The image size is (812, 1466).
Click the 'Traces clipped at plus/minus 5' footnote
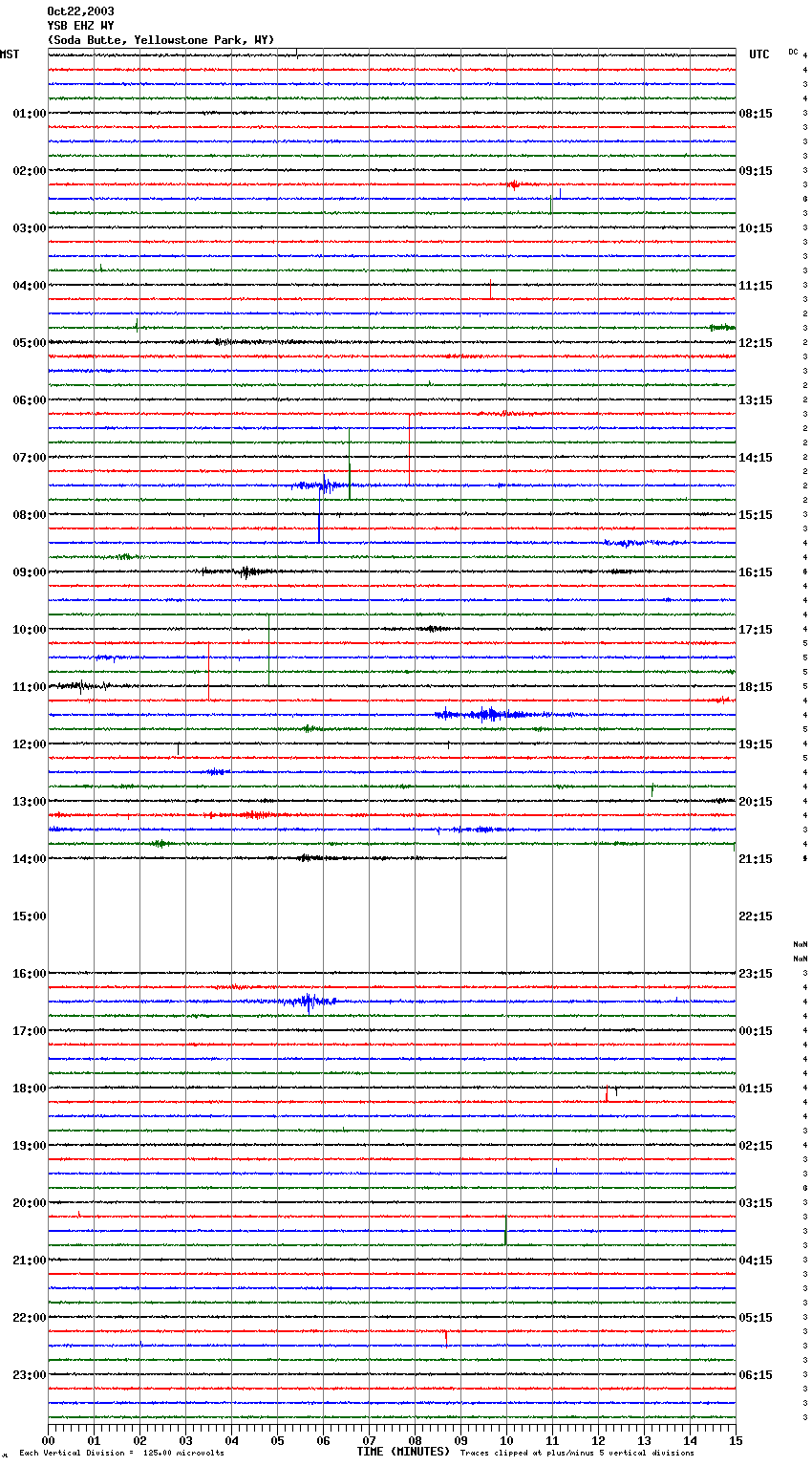(577, 1454)
